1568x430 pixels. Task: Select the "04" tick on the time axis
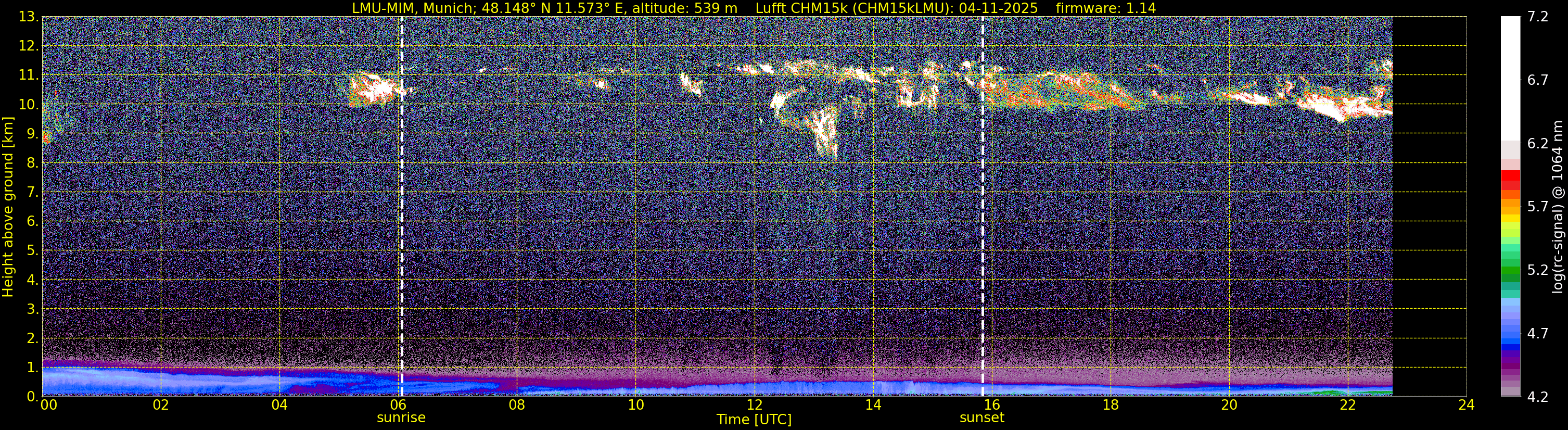pos(279,405)
